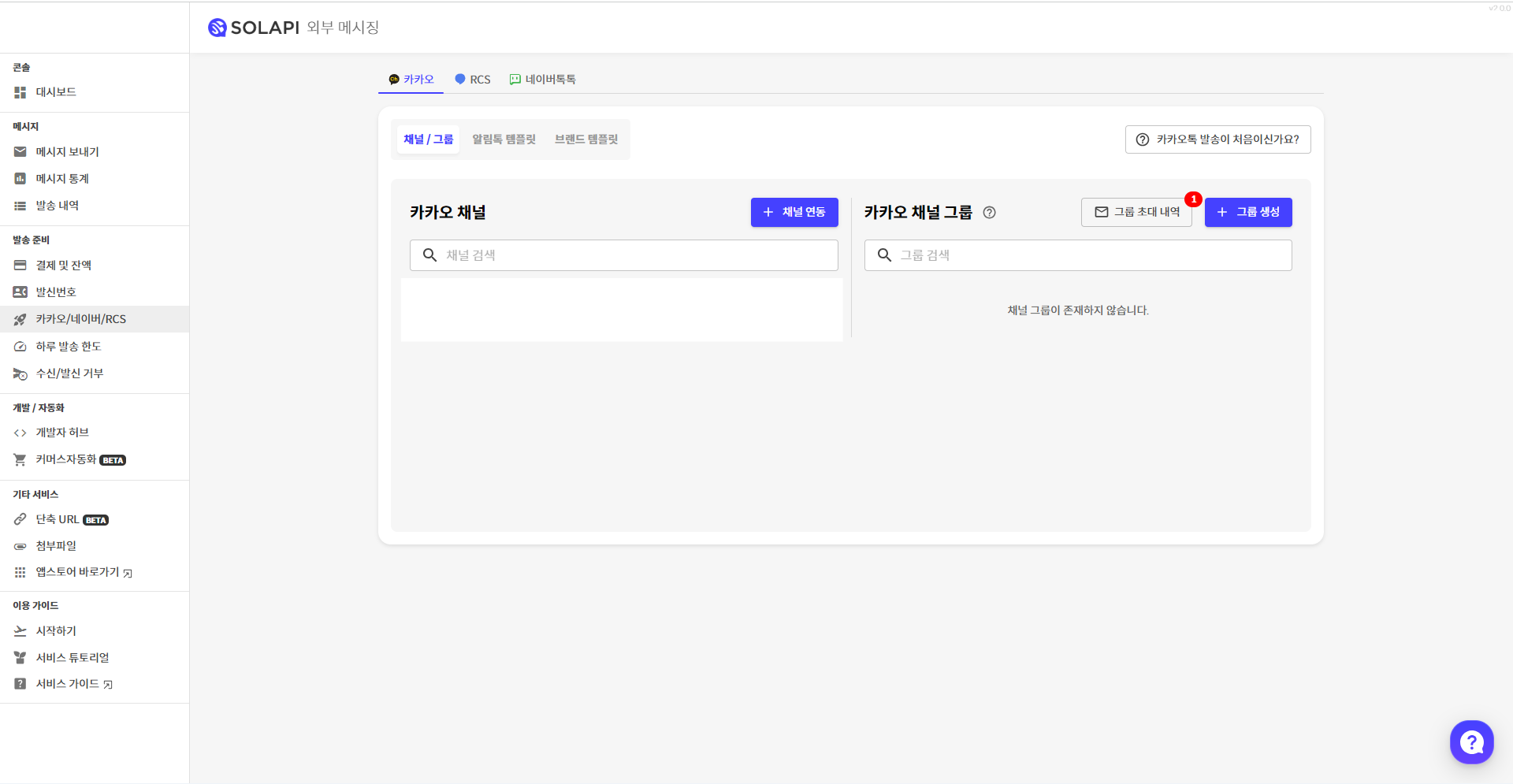Click the 채널 연동 button
1513x784 pixels.
tap(794, 212)
